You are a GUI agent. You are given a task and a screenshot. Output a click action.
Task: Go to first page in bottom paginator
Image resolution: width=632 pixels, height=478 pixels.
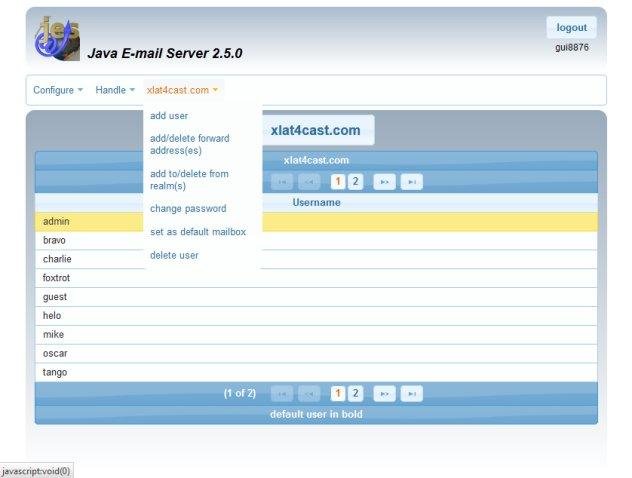(x=282, y=394)
